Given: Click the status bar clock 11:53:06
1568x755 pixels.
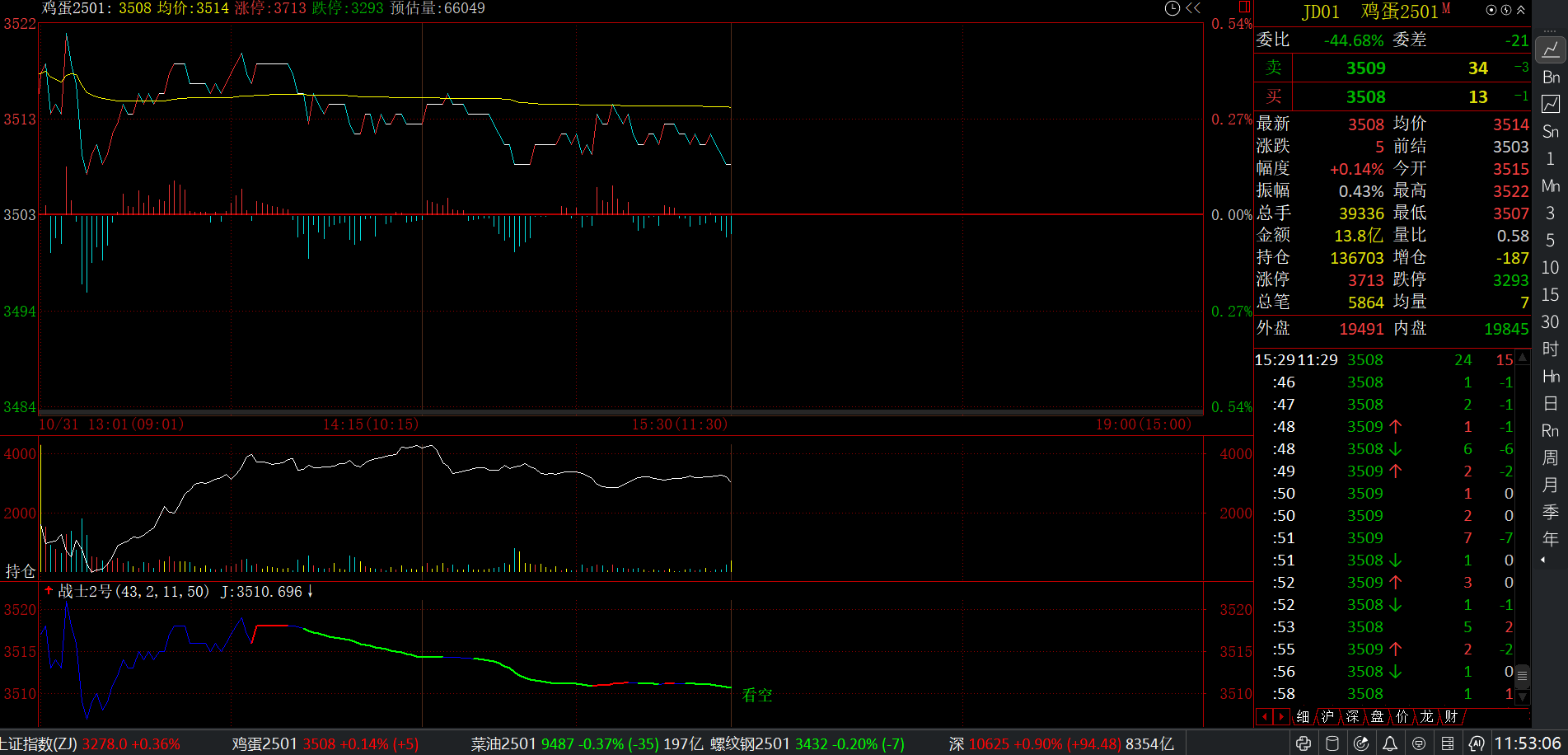Looking at the screenshot, I should tap(1528, 743).
